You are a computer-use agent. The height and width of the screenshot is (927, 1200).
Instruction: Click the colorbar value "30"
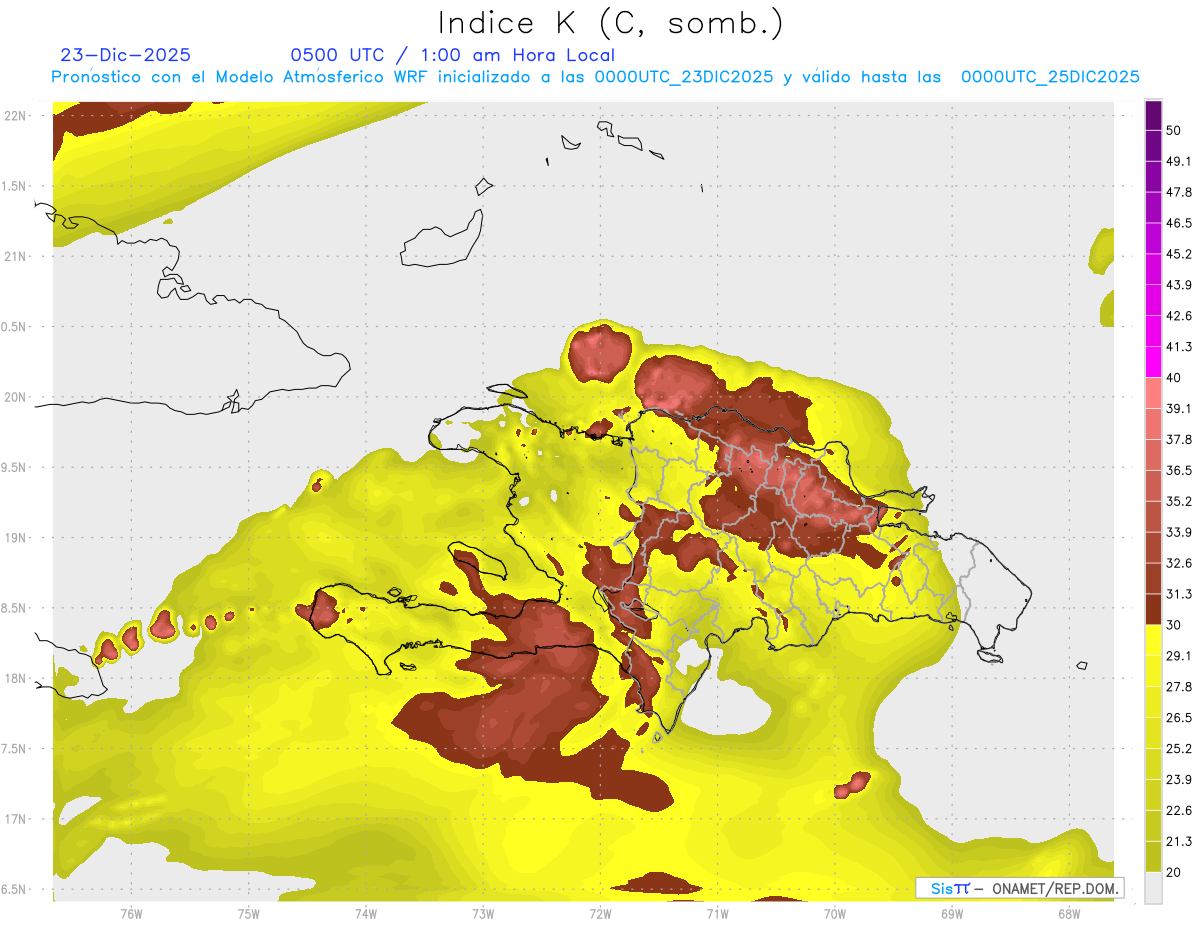1174,625
